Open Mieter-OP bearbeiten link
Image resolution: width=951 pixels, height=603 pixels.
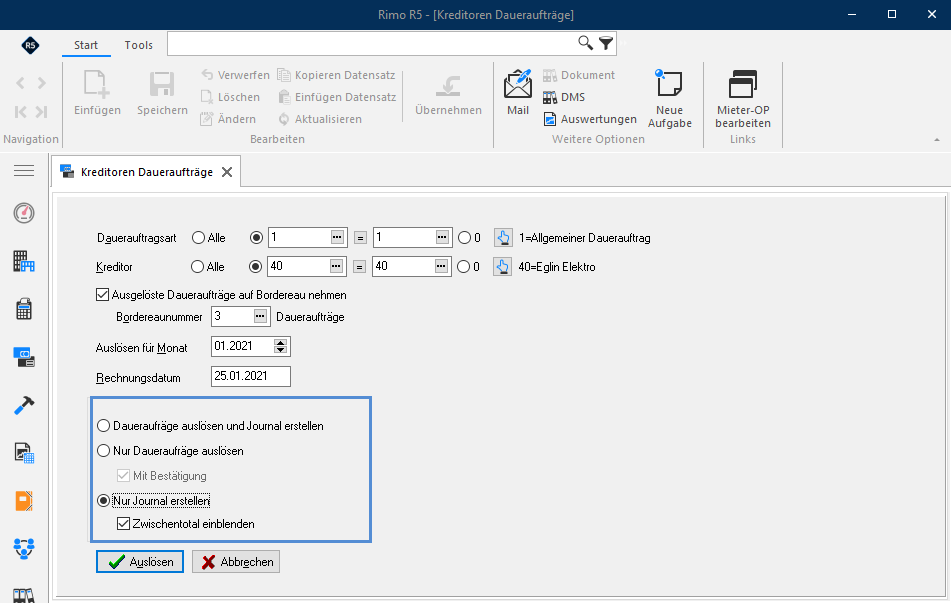pos(743,99)
